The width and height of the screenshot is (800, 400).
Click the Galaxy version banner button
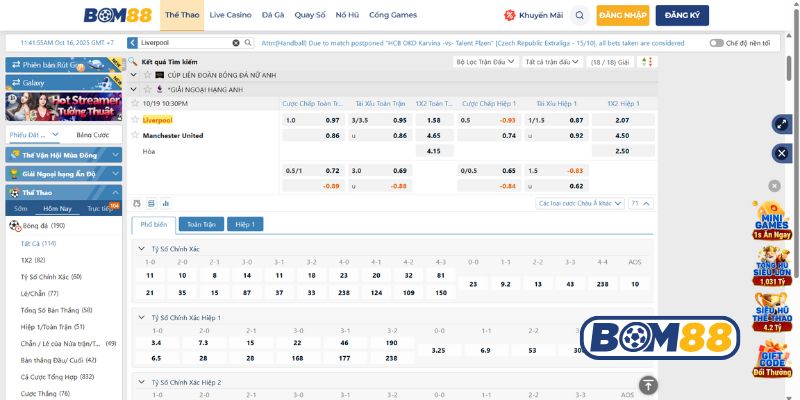[64, 82]
